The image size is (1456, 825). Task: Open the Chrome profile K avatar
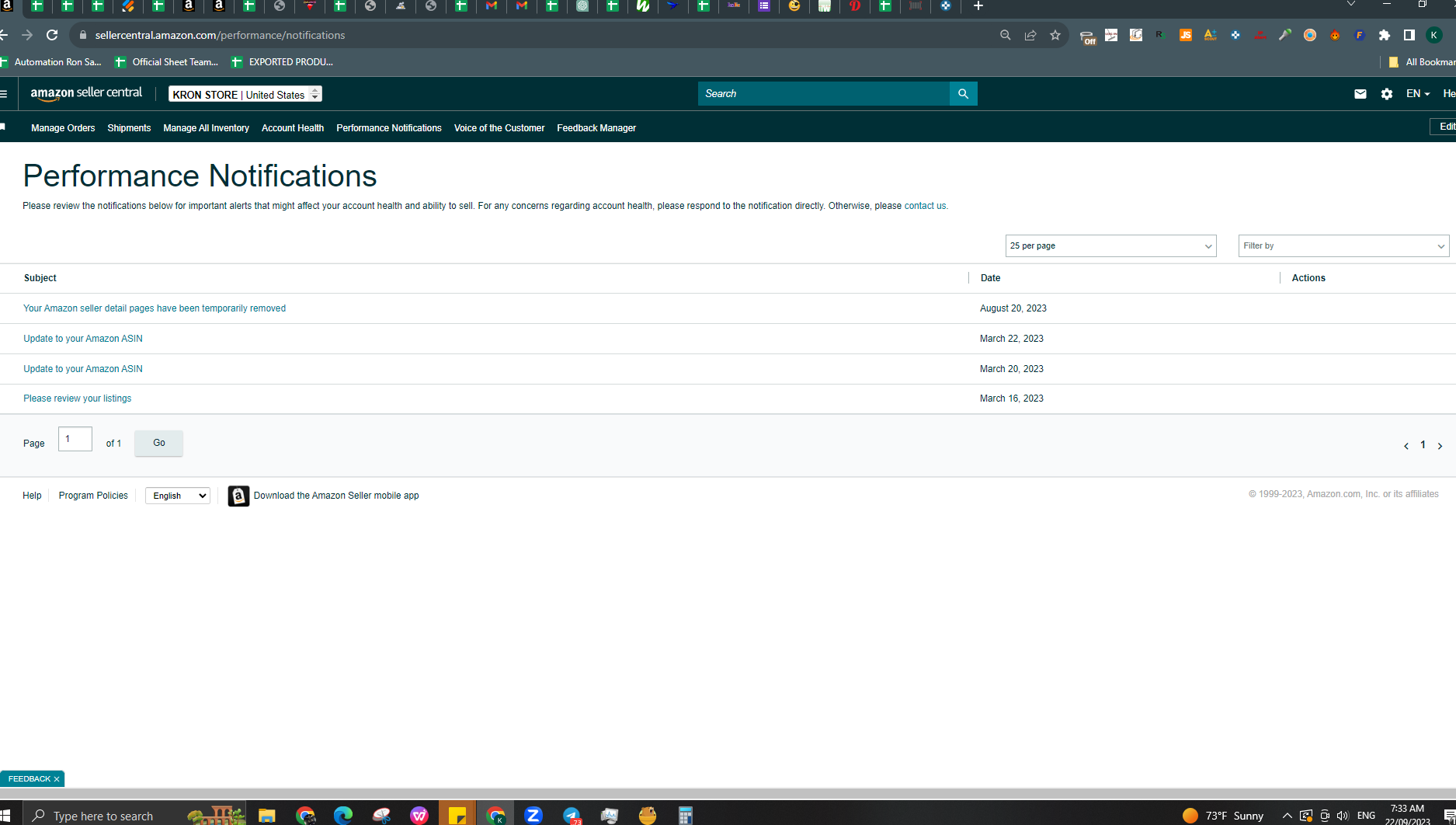click(x=1434, y=35)
